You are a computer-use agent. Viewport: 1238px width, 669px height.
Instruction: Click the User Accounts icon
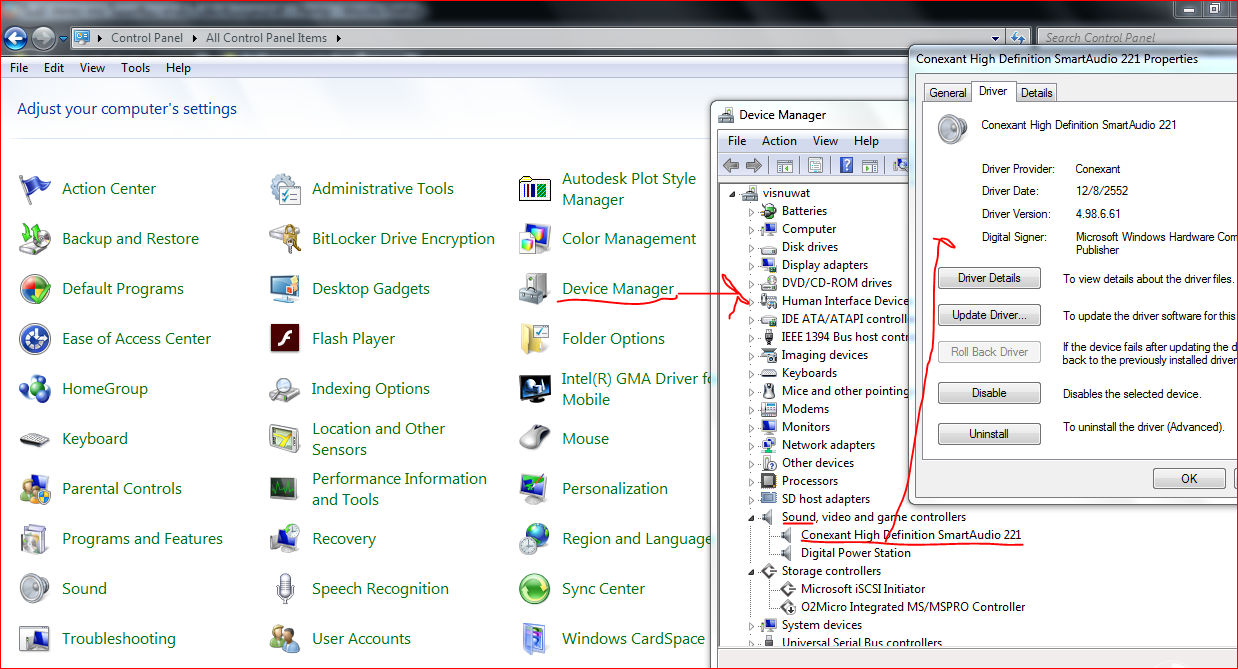click(x=285, y=638)
